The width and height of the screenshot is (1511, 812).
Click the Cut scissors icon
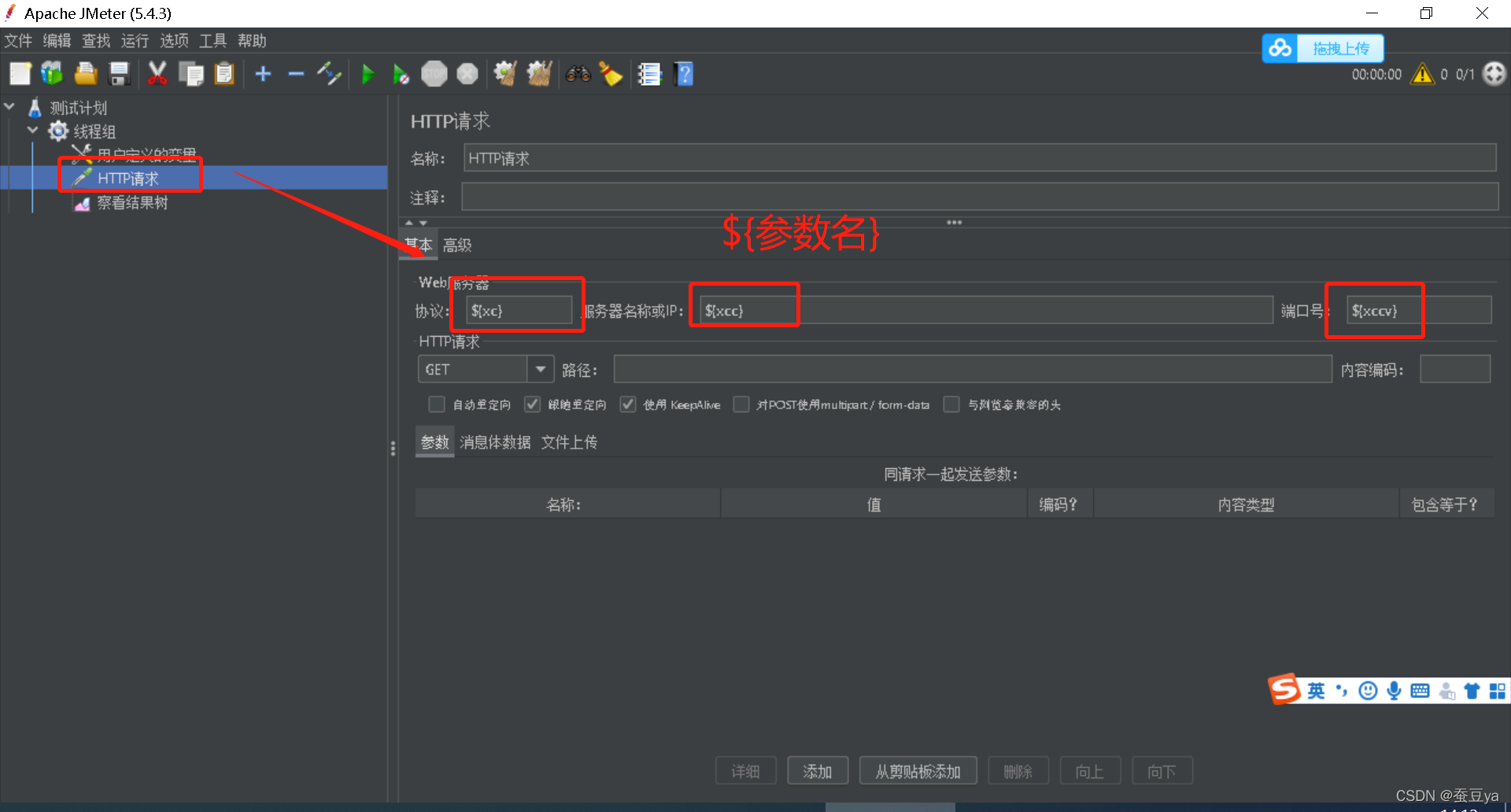click(x=157, y=74)
